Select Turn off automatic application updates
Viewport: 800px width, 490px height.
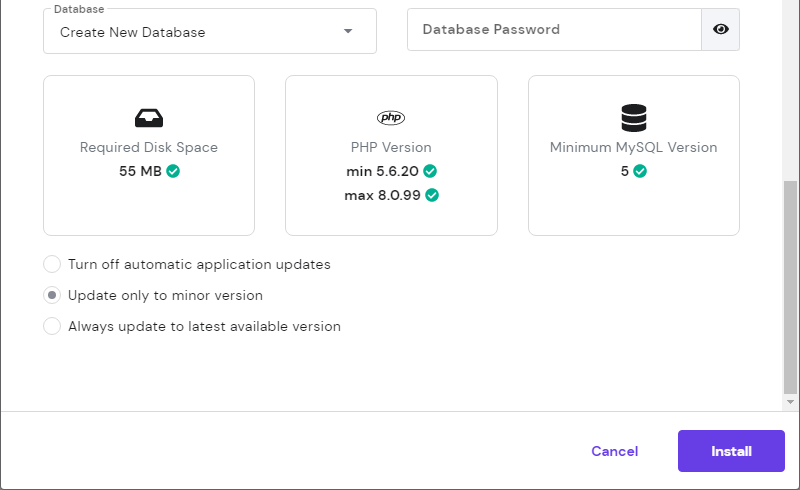coord(52,265)
